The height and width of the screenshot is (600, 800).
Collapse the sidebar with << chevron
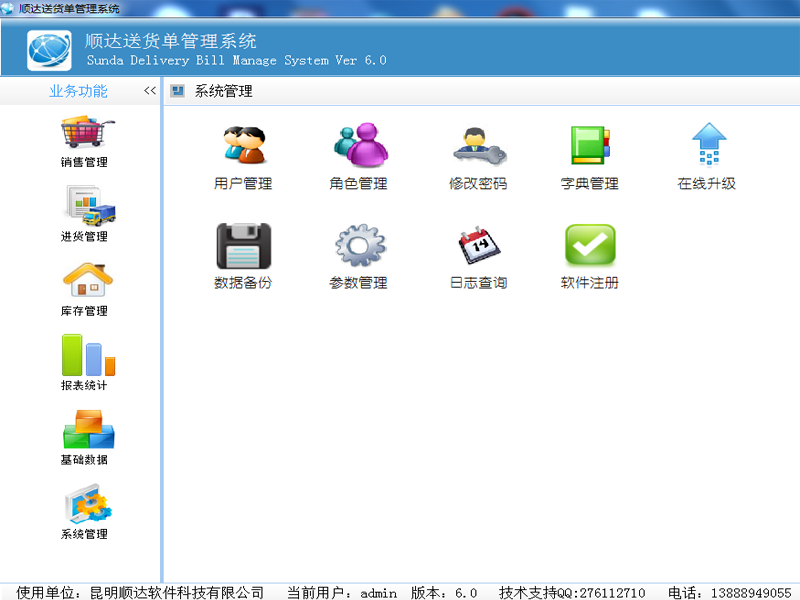(x=150, y=91)
